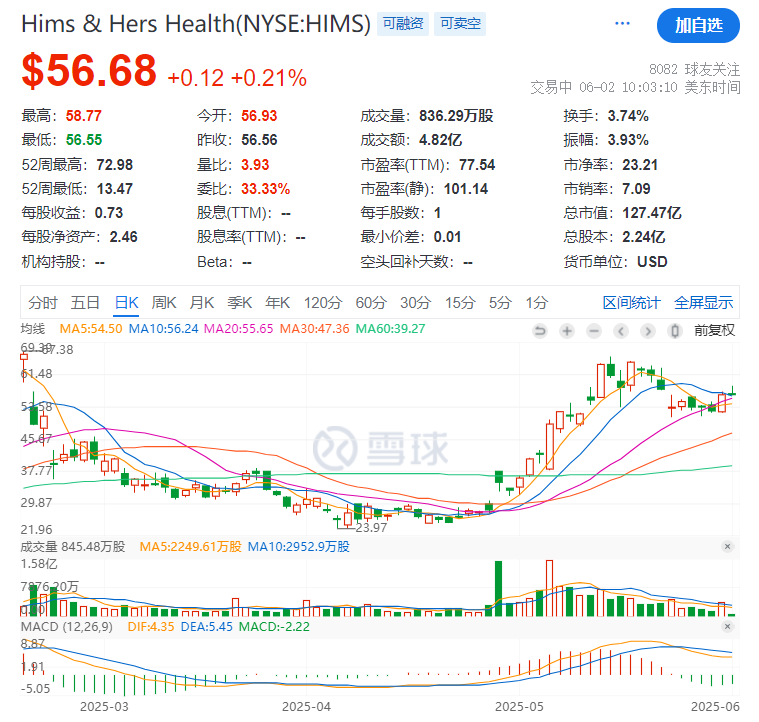The height and width of the screenshot is (722, 759).
Task: Click the MA60:39.27 moving average label
Action: point(391,329)
